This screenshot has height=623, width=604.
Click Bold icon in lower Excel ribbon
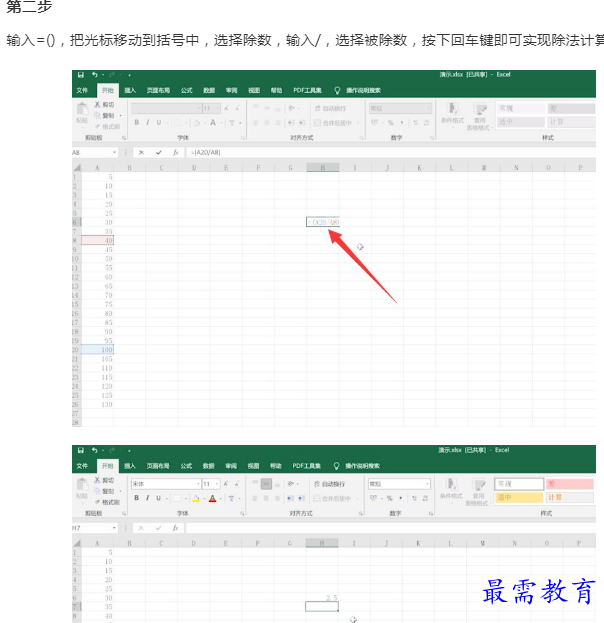136,498
